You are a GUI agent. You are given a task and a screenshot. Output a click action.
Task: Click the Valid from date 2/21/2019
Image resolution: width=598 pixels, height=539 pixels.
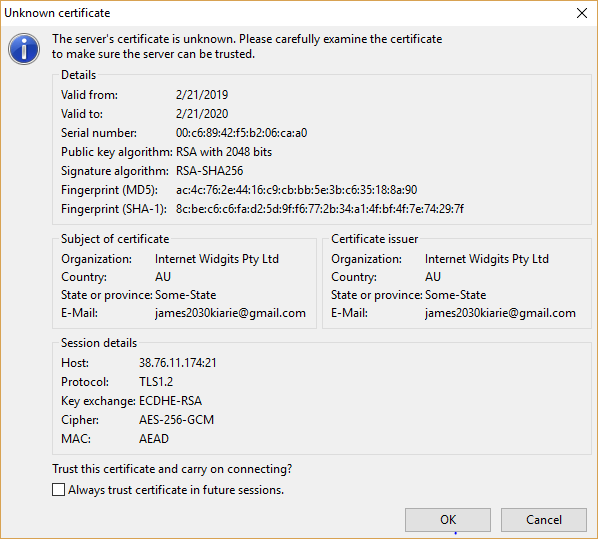pyautogui.click(x=202, y=95)
